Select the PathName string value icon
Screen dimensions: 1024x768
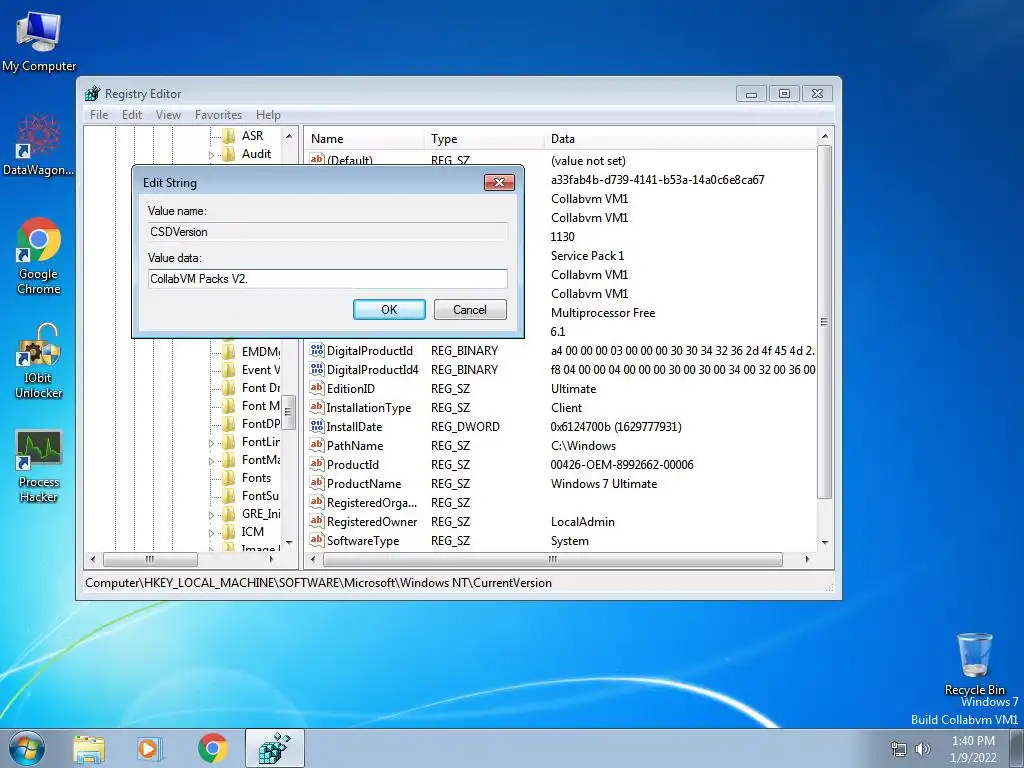coord(317,445)
